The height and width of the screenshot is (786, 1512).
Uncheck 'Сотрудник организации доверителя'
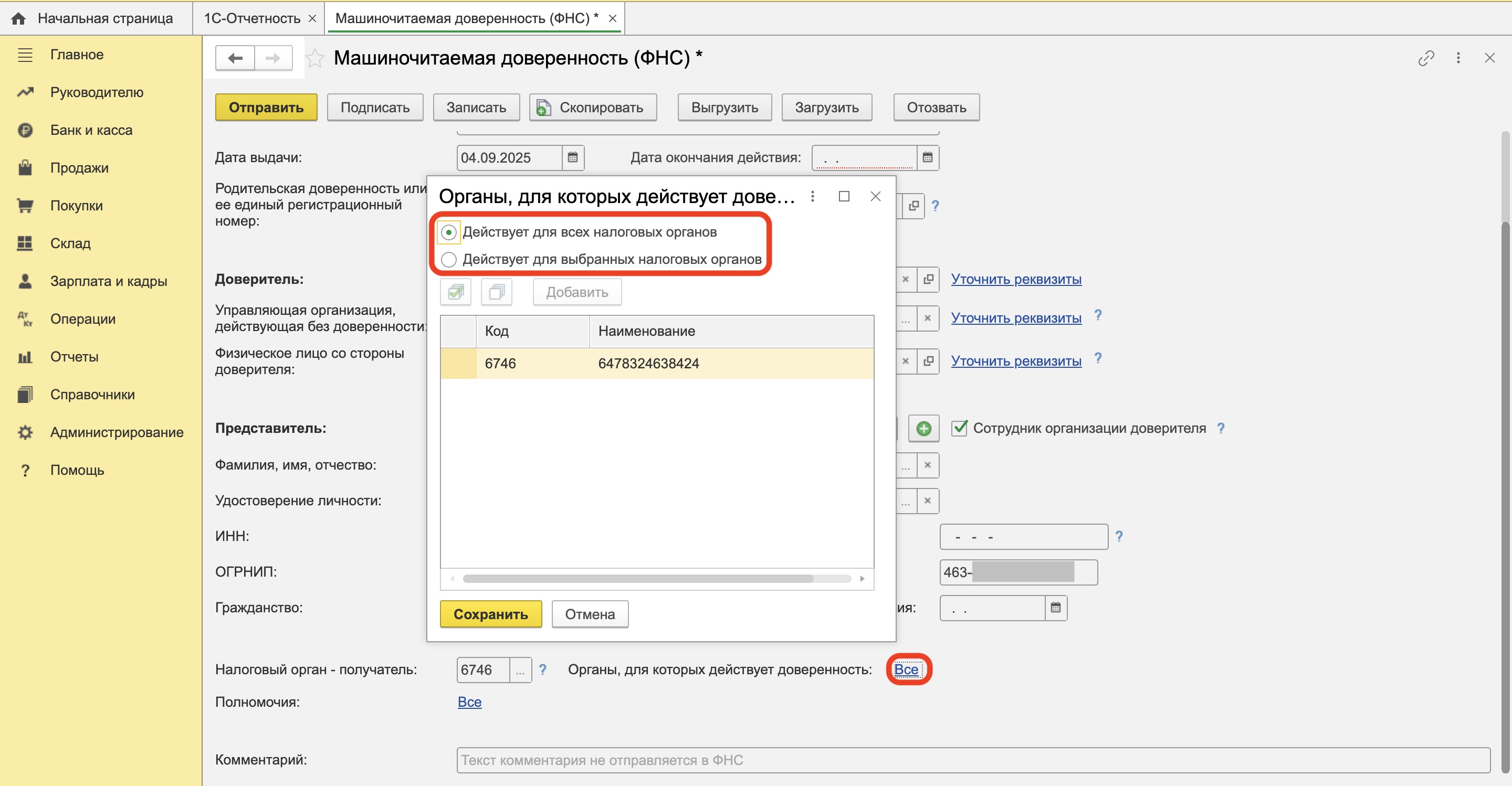[x=959, y=428]
